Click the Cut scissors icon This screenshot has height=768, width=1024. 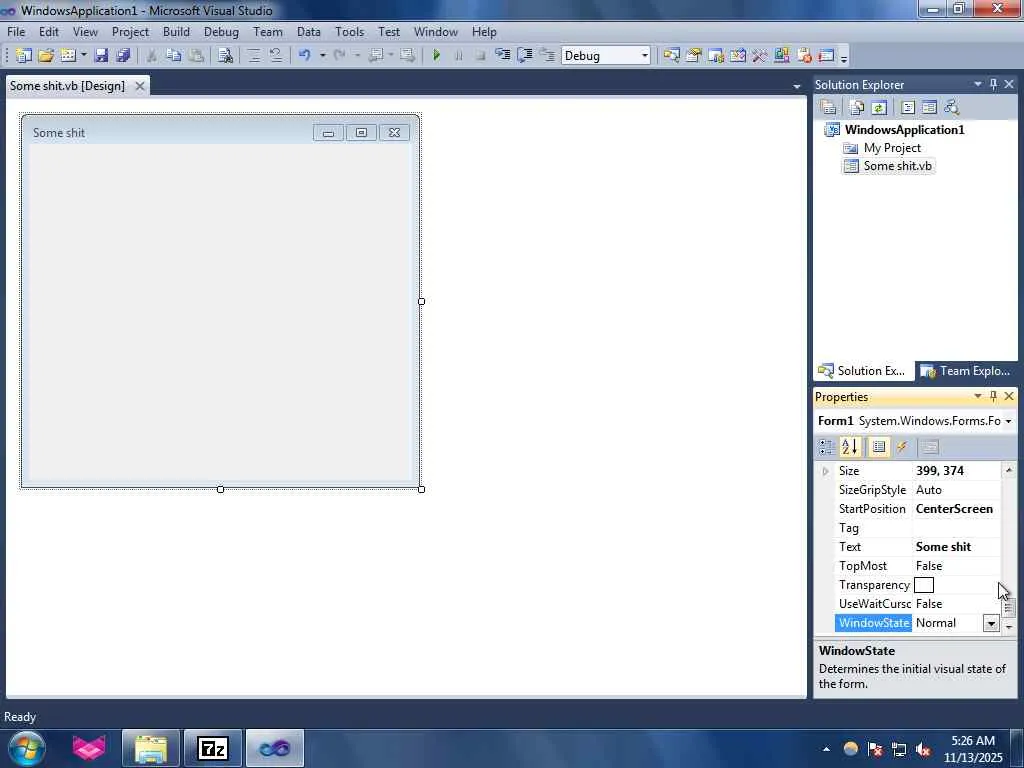[152, 56]
